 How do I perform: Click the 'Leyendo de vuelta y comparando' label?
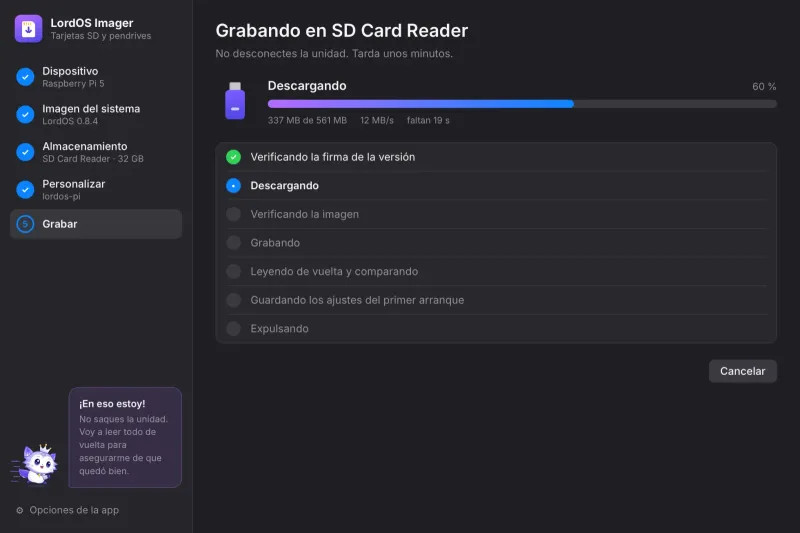click(x=334, y=271)
